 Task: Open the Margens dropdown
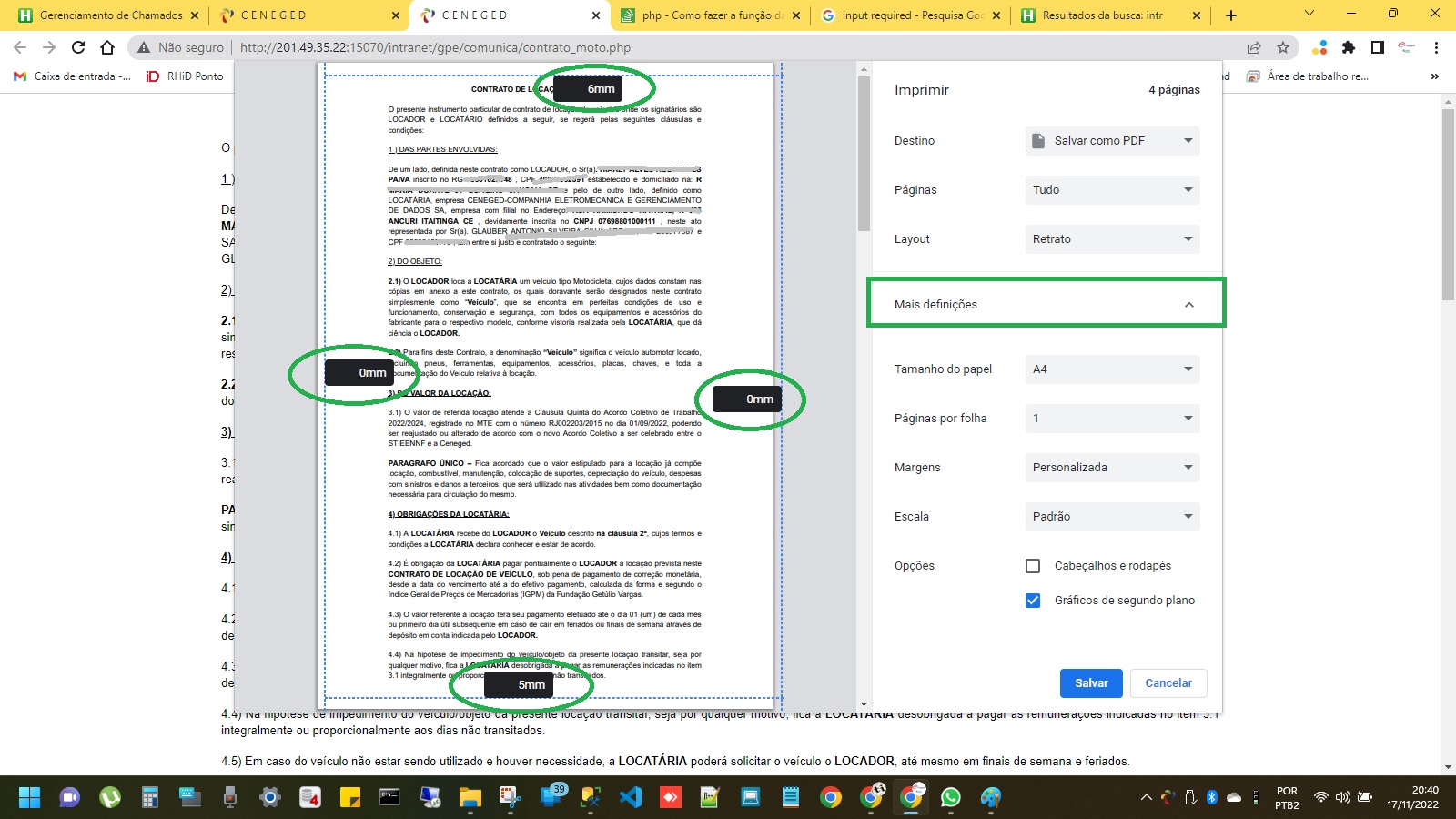[x=1112, y=468]
